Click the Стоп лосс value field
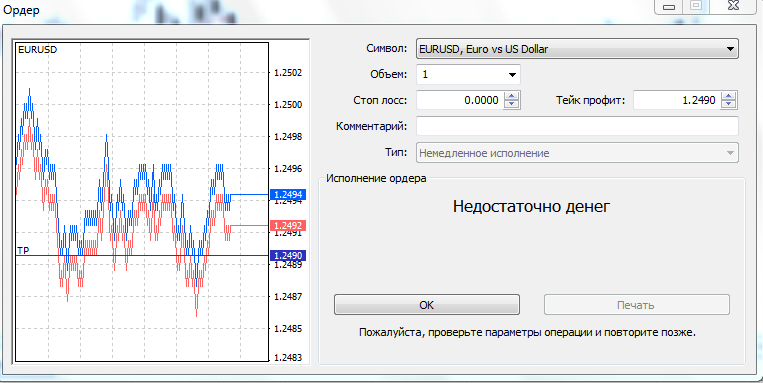This screenshot has width=763, height=383. (460, 100)
